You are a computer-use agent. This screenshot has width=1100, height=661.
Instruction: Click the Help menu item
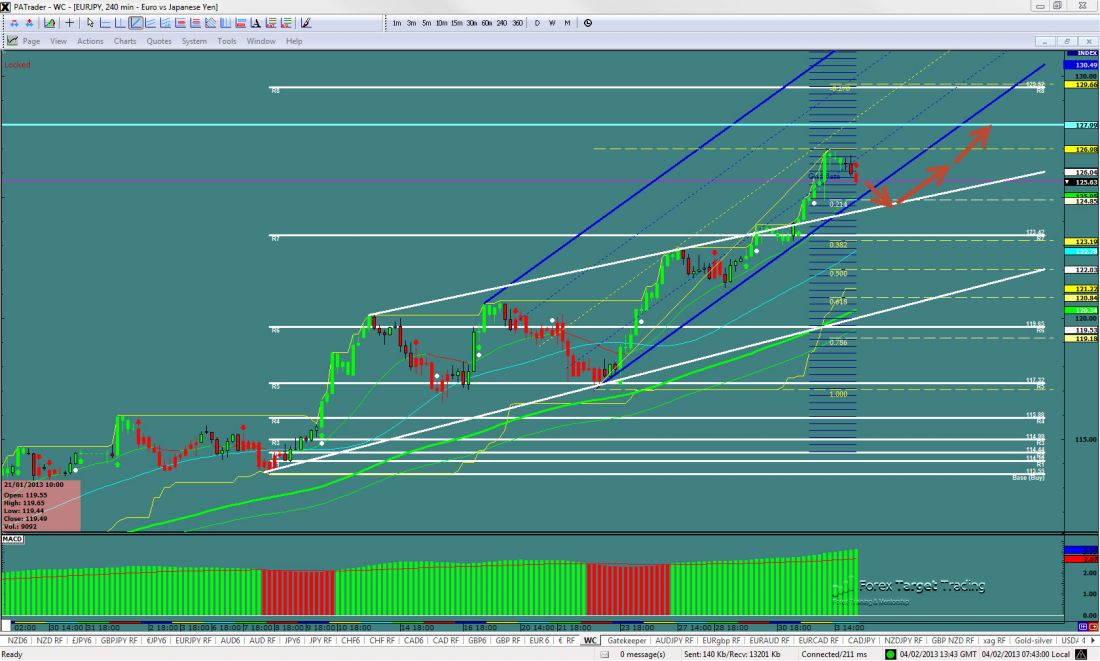coord(294,41)
